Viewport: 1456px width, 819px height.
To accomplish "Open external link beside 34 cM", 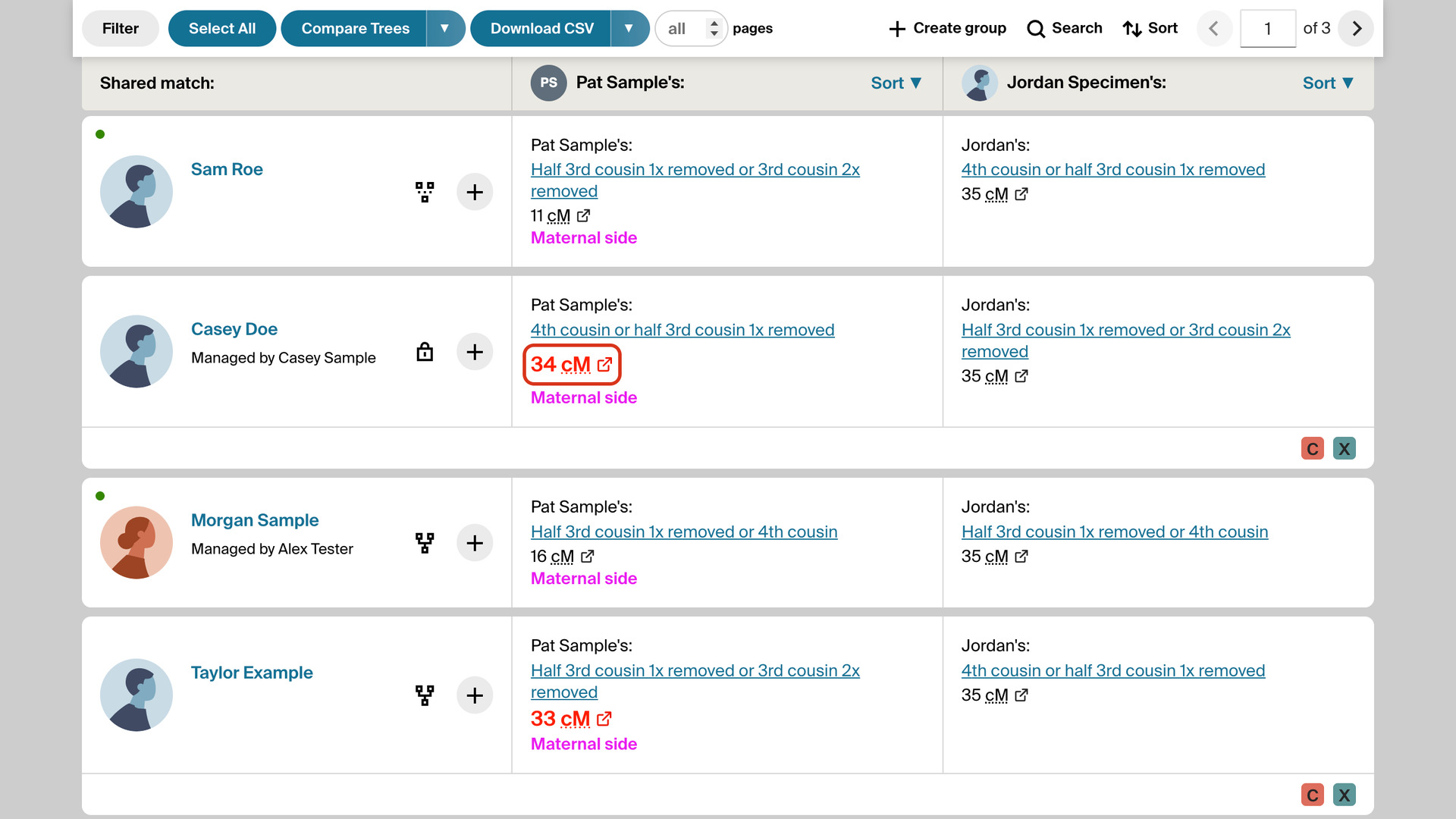I will pyautogui.click(x=604, y=365).
